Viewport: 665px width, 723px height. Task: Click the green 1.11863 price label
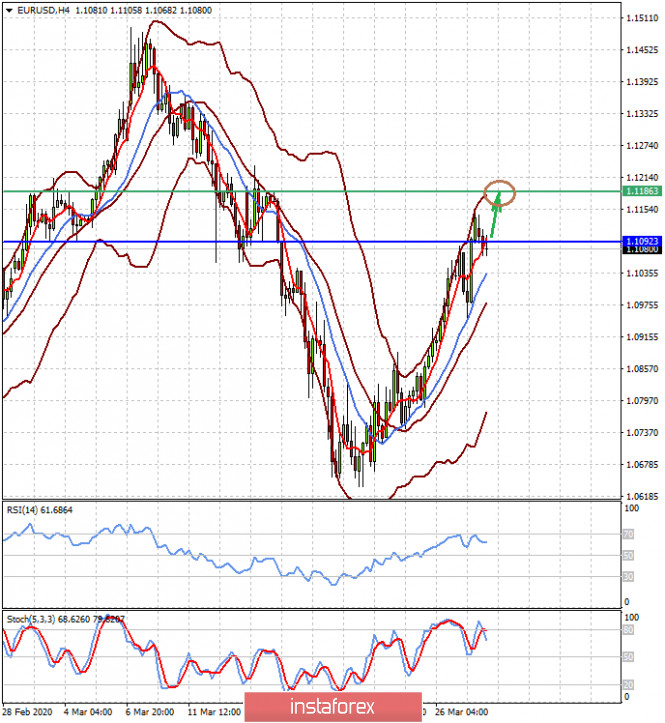639,190
